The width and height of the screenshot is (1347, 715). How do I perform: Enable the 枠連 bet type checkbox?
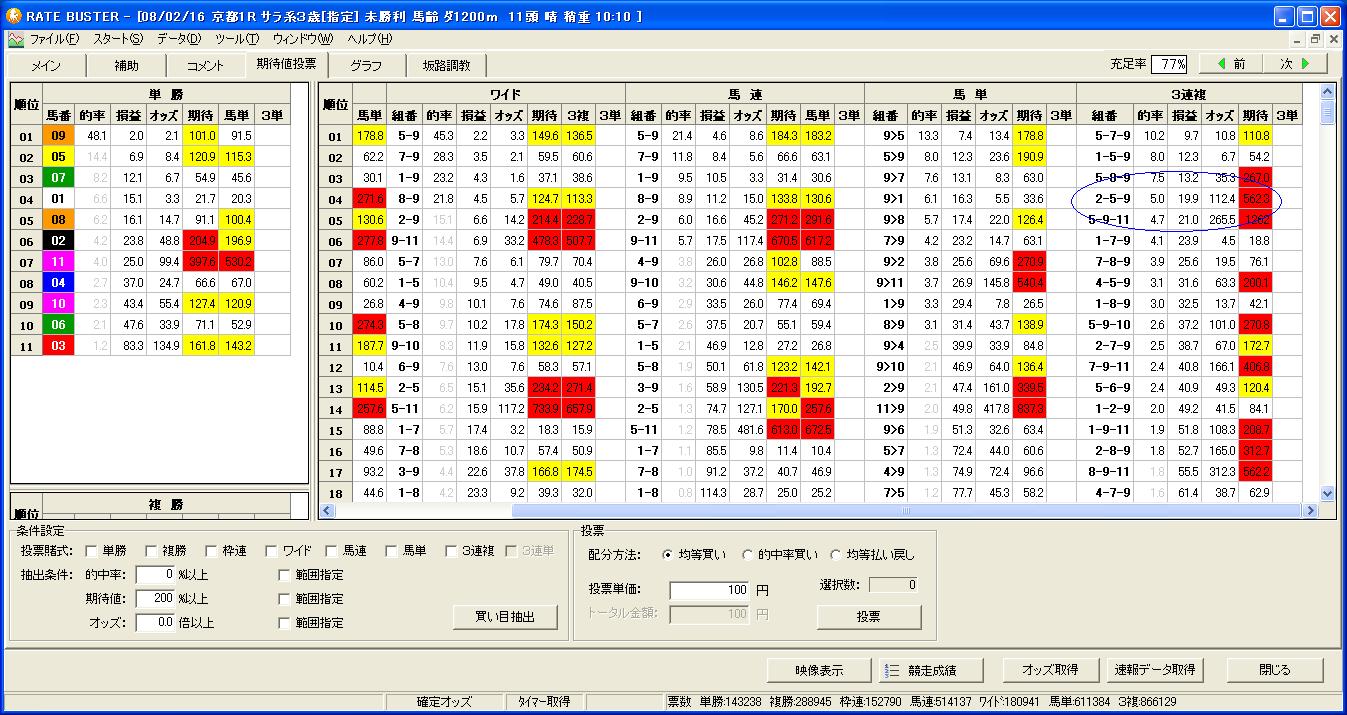pyautogui.click(x=212, y=551)
